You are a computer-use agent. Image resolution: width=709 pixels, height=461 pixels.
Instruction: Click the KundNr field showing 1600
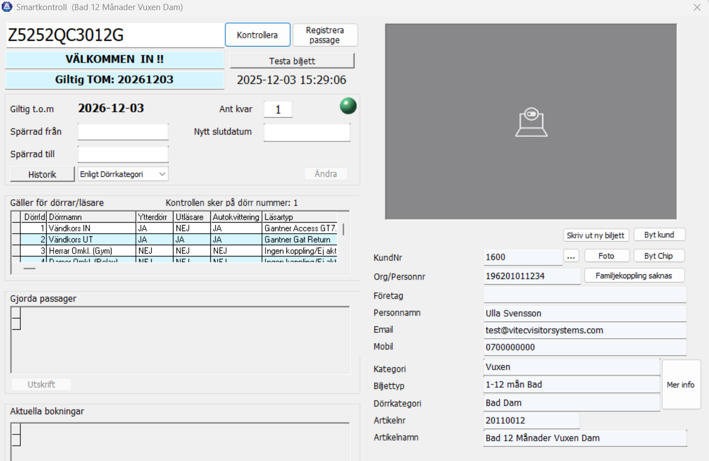click(x=523, y=257)
